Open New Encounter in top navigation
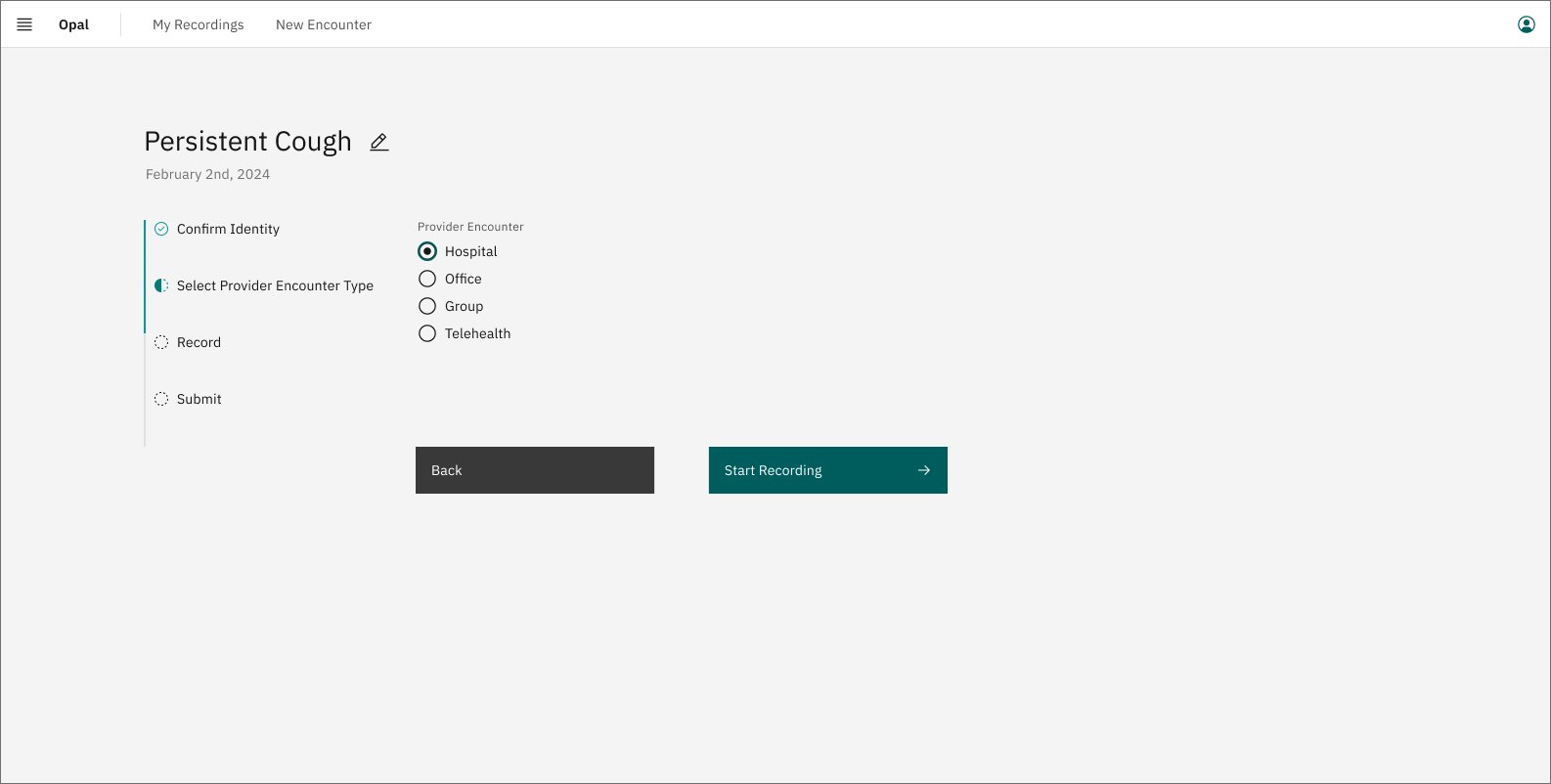This screenshot has width=1551, height=784. (324, 24)
